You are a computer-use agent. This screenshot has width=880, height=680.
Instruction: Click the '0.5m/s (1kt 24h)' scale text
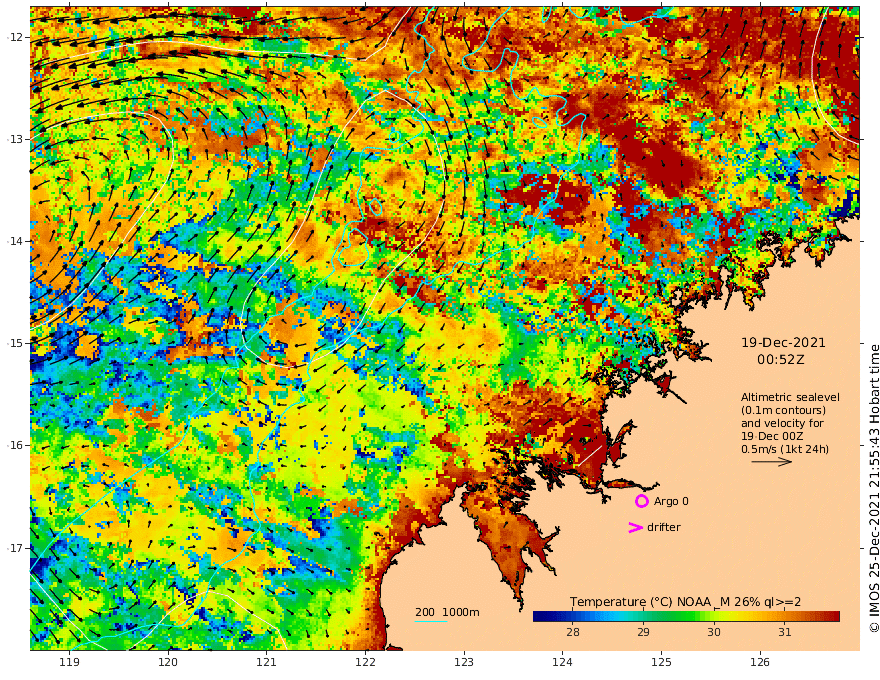[x=785, y=449]
